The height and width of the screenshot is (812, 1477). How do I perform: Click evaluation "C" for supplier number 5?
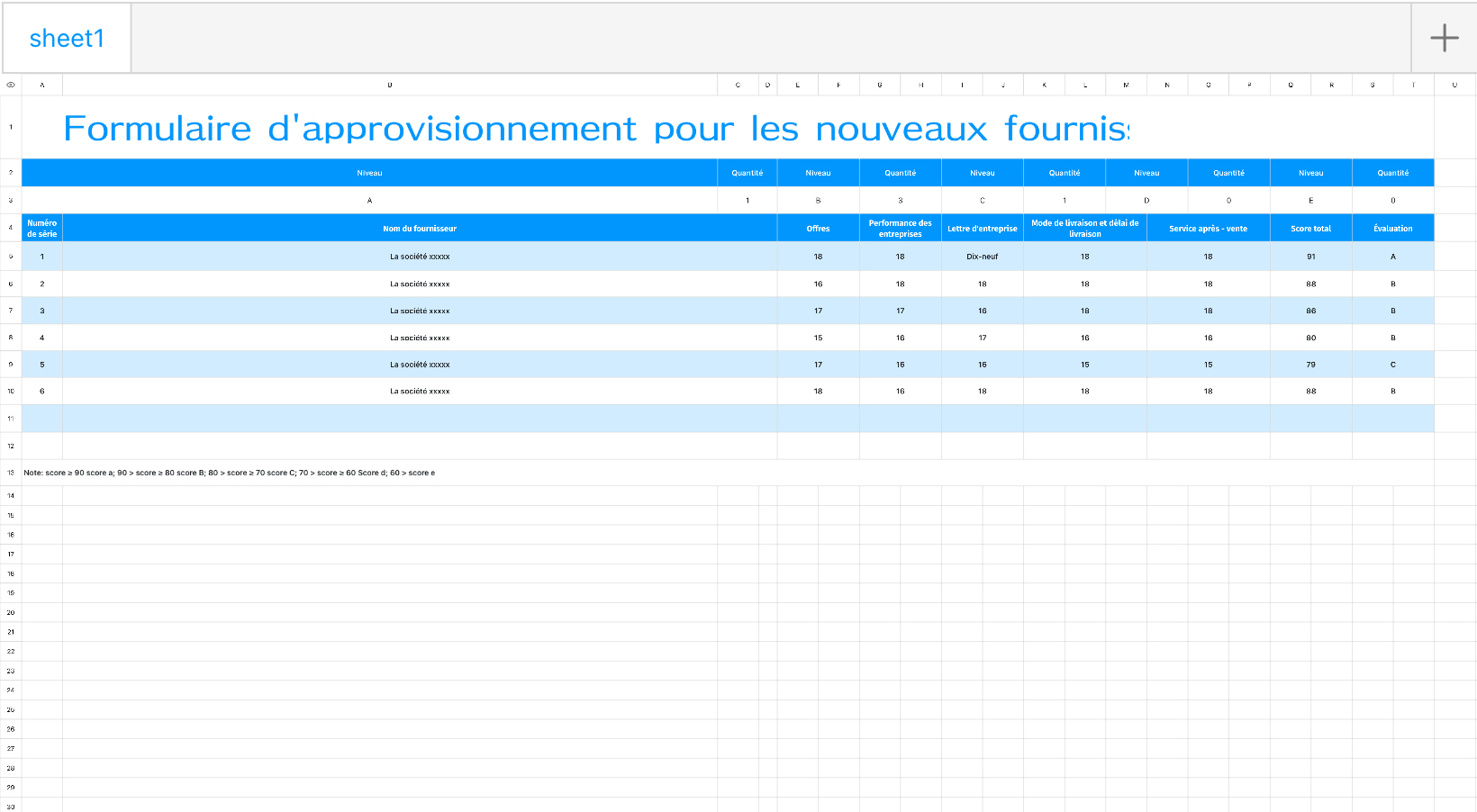pos(1392,365)
